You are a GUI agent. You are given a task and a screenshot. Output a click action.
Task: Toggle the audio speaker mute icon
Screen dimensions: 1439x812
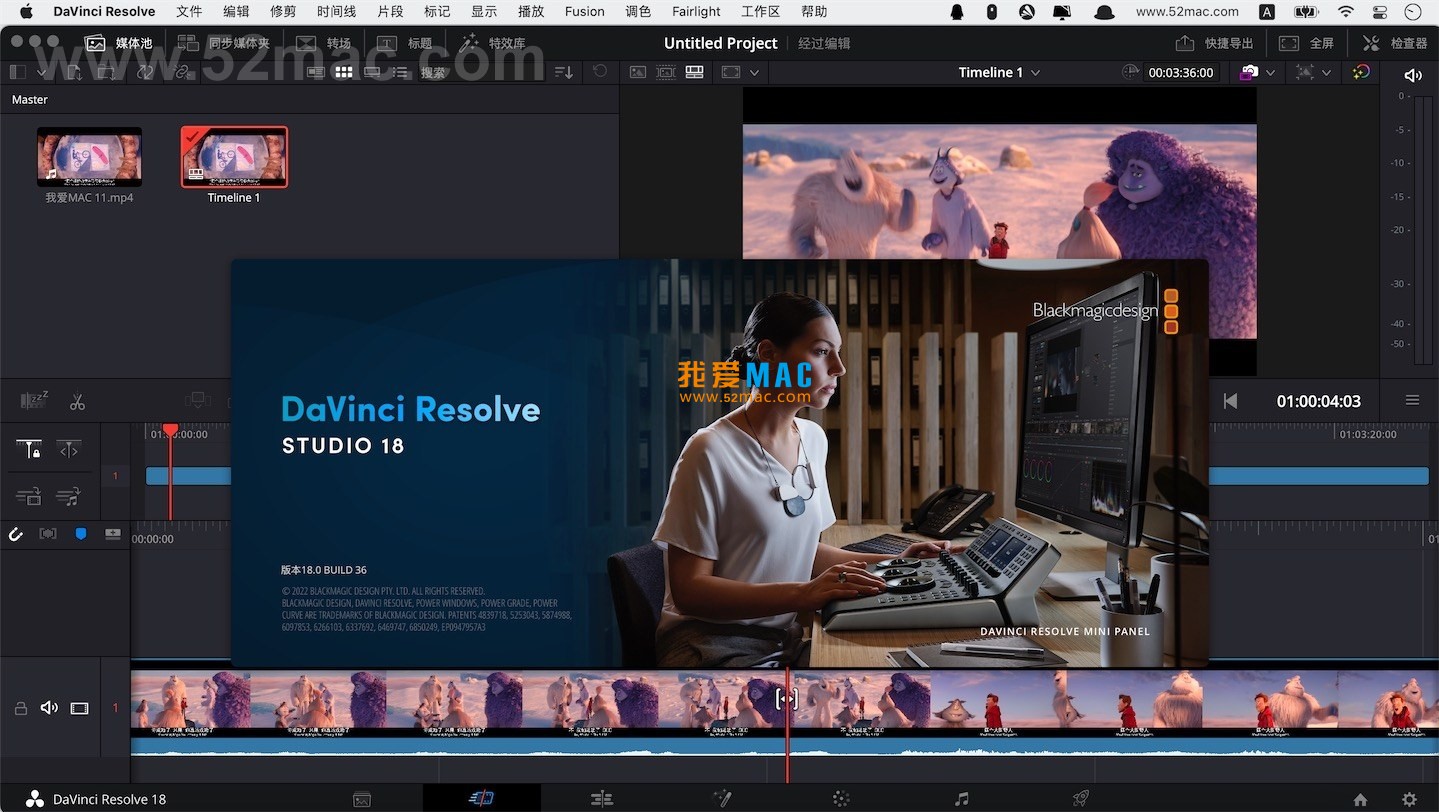tap(1412, 75)
